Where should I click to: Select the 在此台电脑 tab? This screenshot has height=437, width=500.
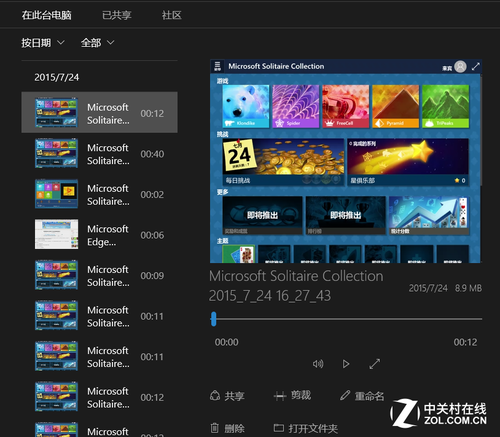47,15
